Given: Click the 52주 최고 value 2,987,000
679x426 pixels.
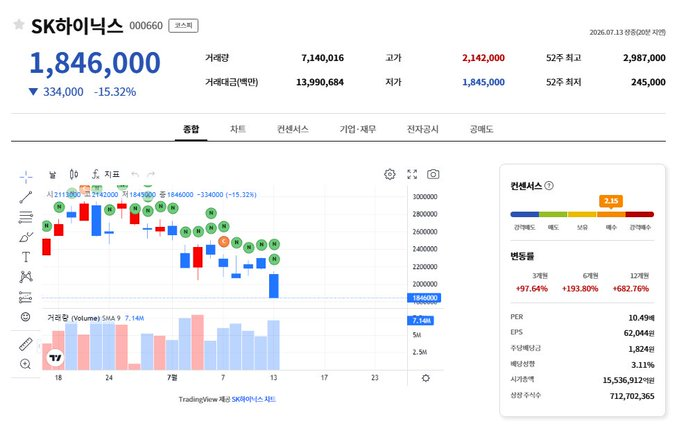Looking at the screenshot, I should pyautogui.click(x=644, y=58).
